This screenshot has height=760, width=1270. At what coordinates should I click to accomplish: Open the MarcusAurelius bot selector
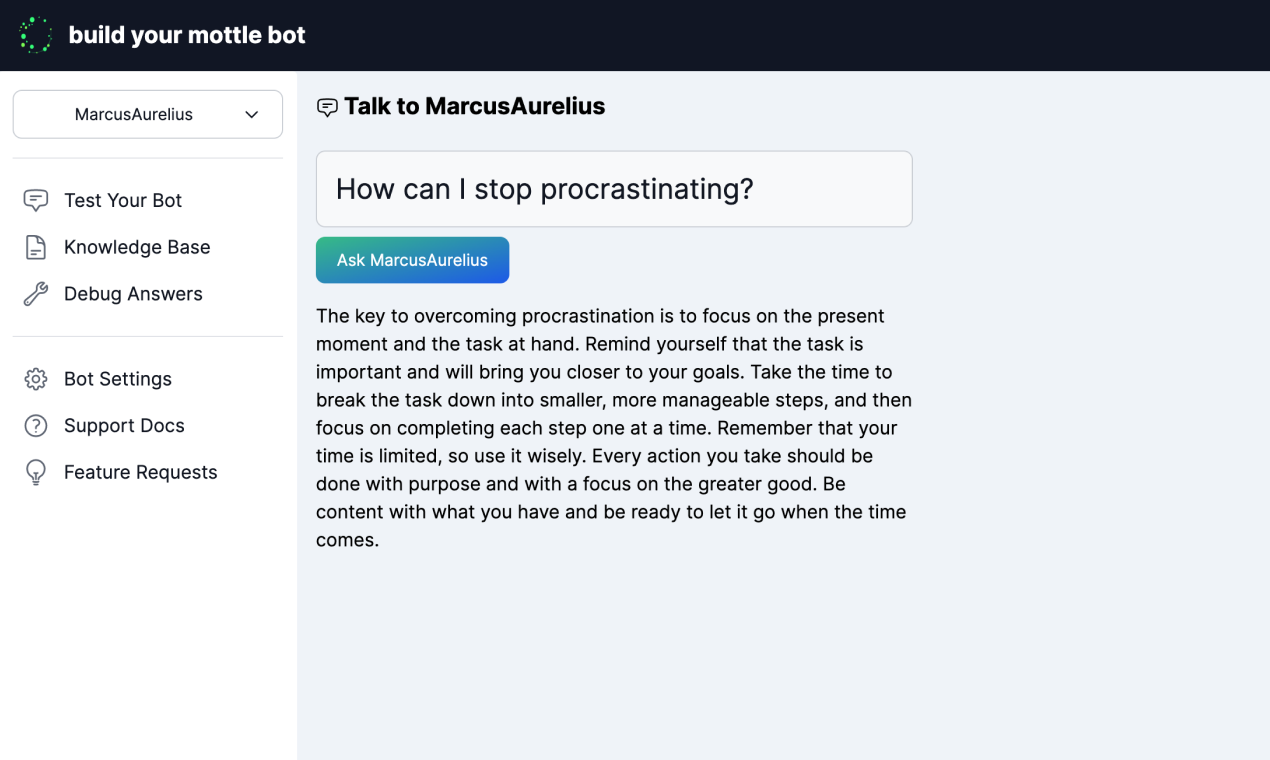[148, 114]
